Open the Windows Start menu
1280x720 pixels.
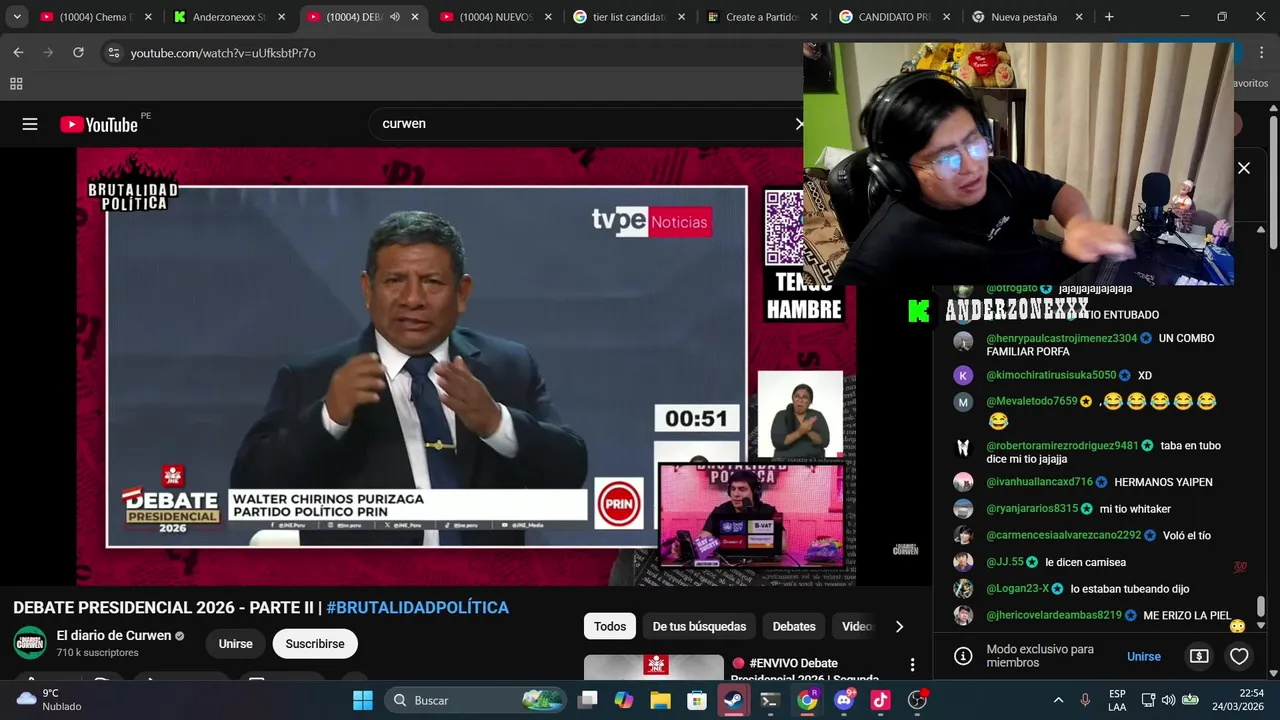[362, 700]
